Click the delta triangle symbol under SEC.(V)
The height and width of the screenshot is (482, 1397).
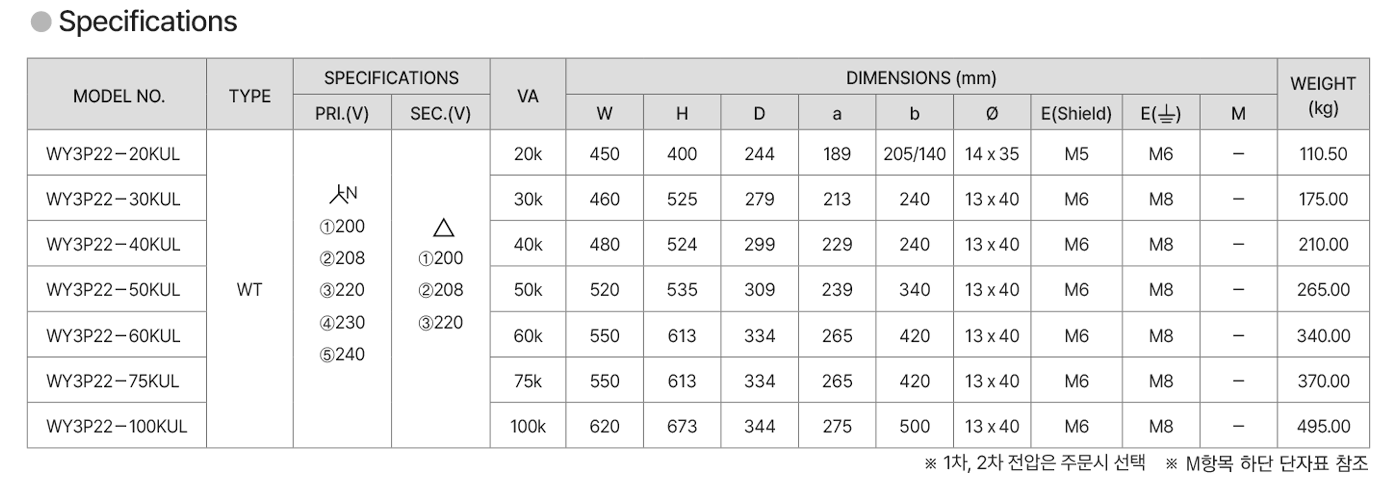(441, 227)
